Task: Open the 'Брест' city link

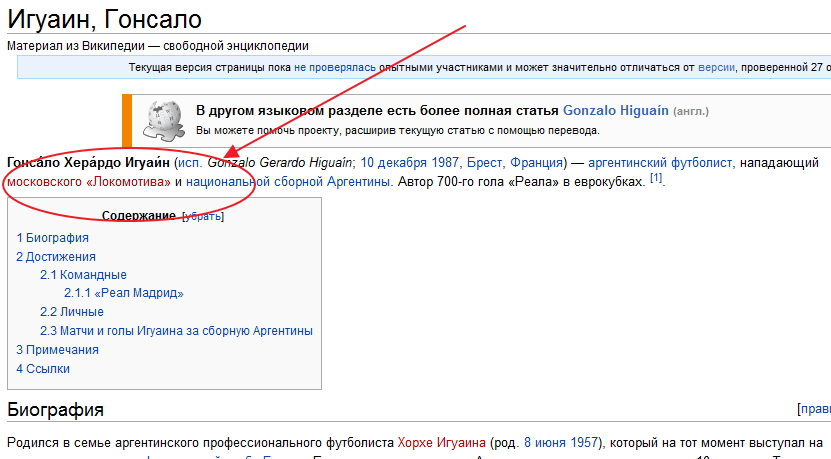Action: (x=484, y=162)
